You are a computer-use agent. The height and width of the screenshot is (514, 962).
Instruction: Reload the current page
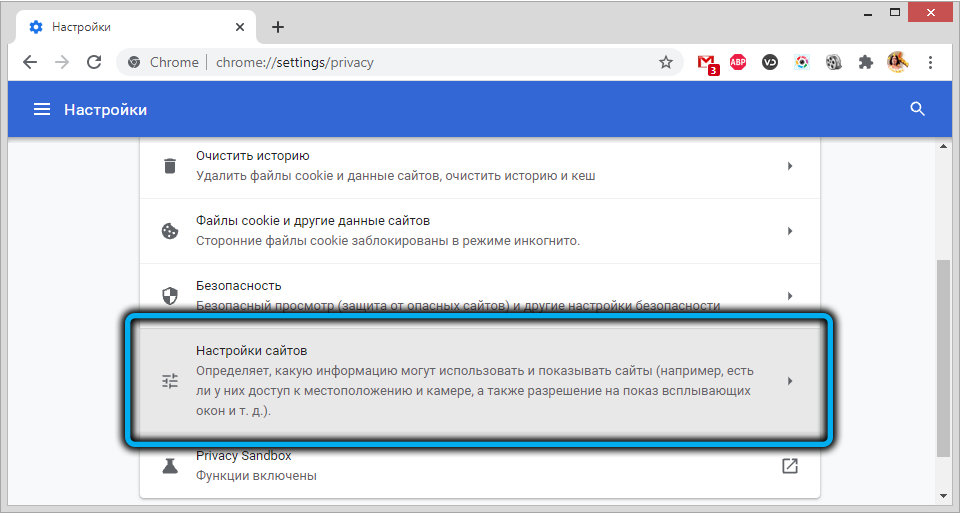(94, 62)
